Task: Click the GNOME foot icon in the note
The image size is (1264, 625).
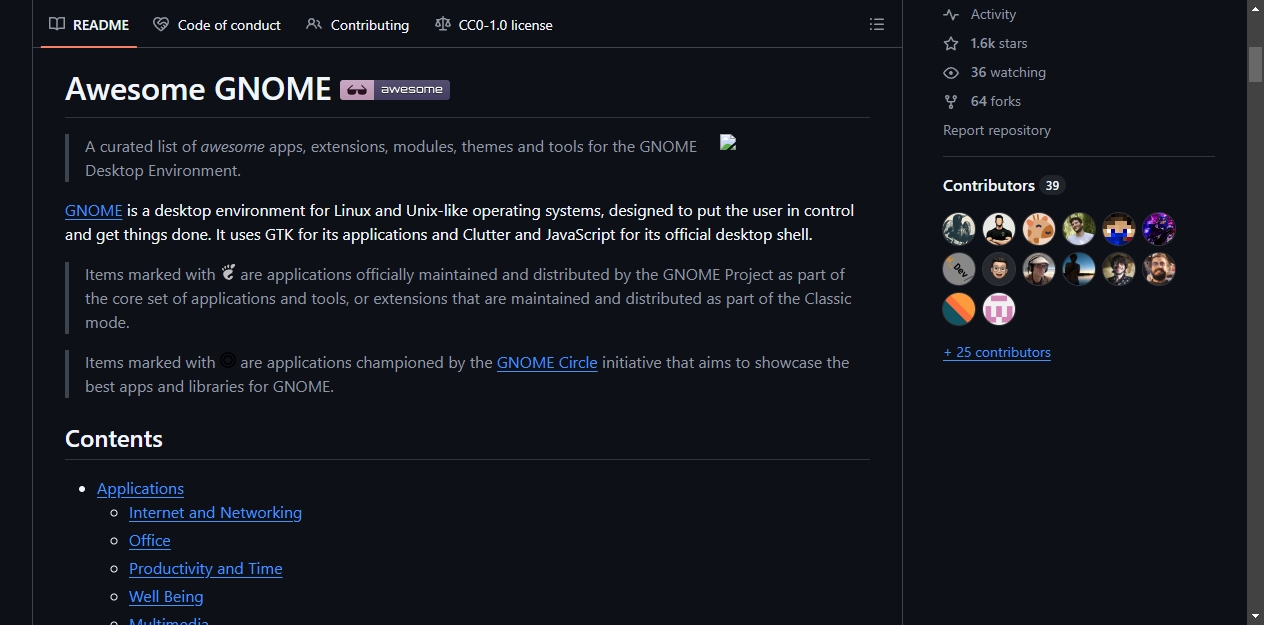Action: 228,272
